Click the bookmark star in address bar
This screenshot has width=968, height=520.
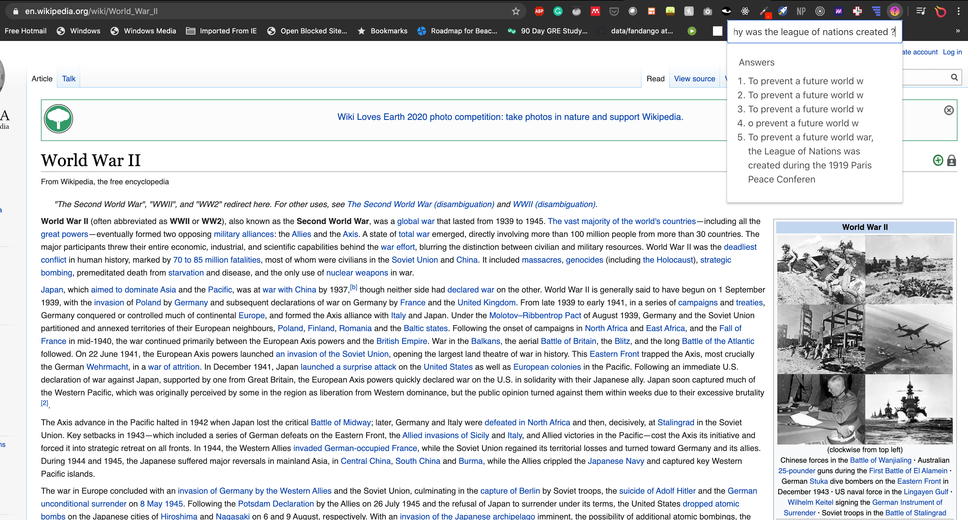coord(515,11)
